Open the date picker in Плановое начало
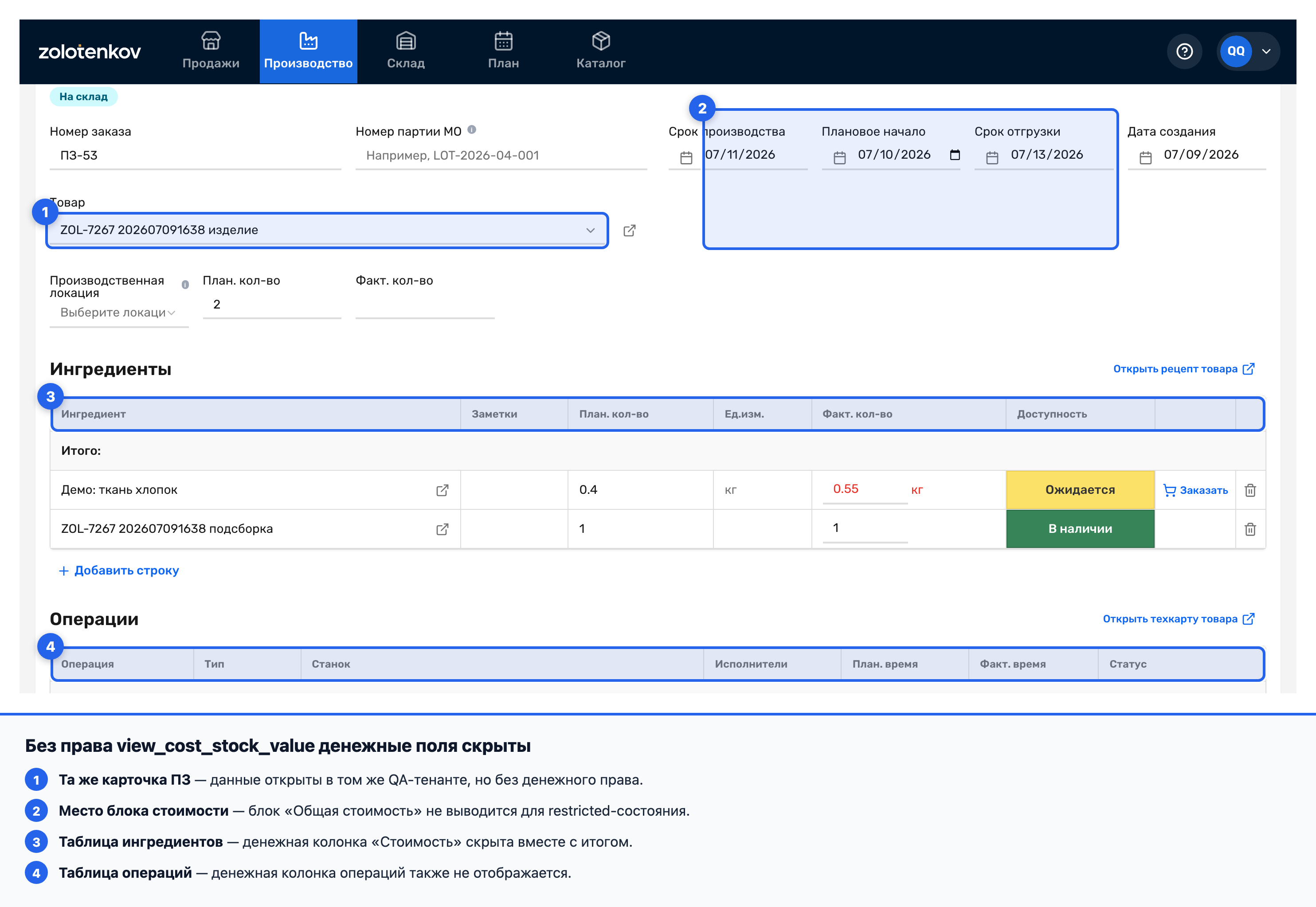The height and width of the screenshot is (907, 1316). click(955, 155)
